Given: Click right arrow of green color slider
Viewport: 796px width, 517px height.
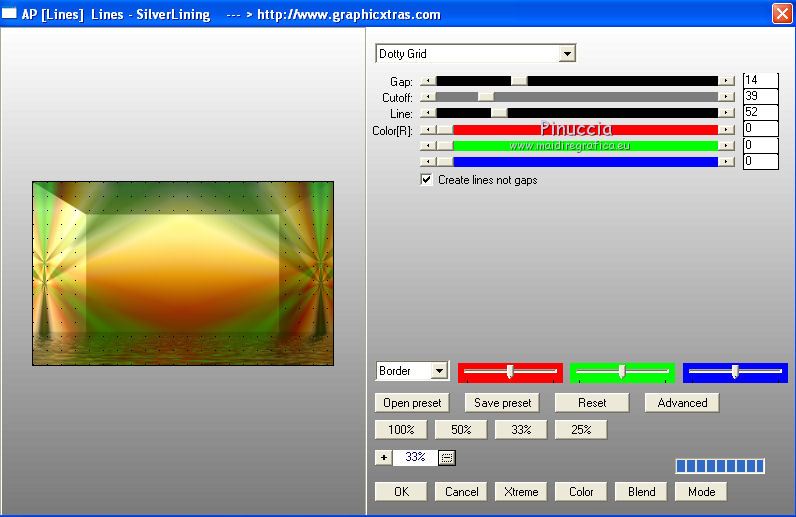Looking at the screenshot, I should [726, 146].
